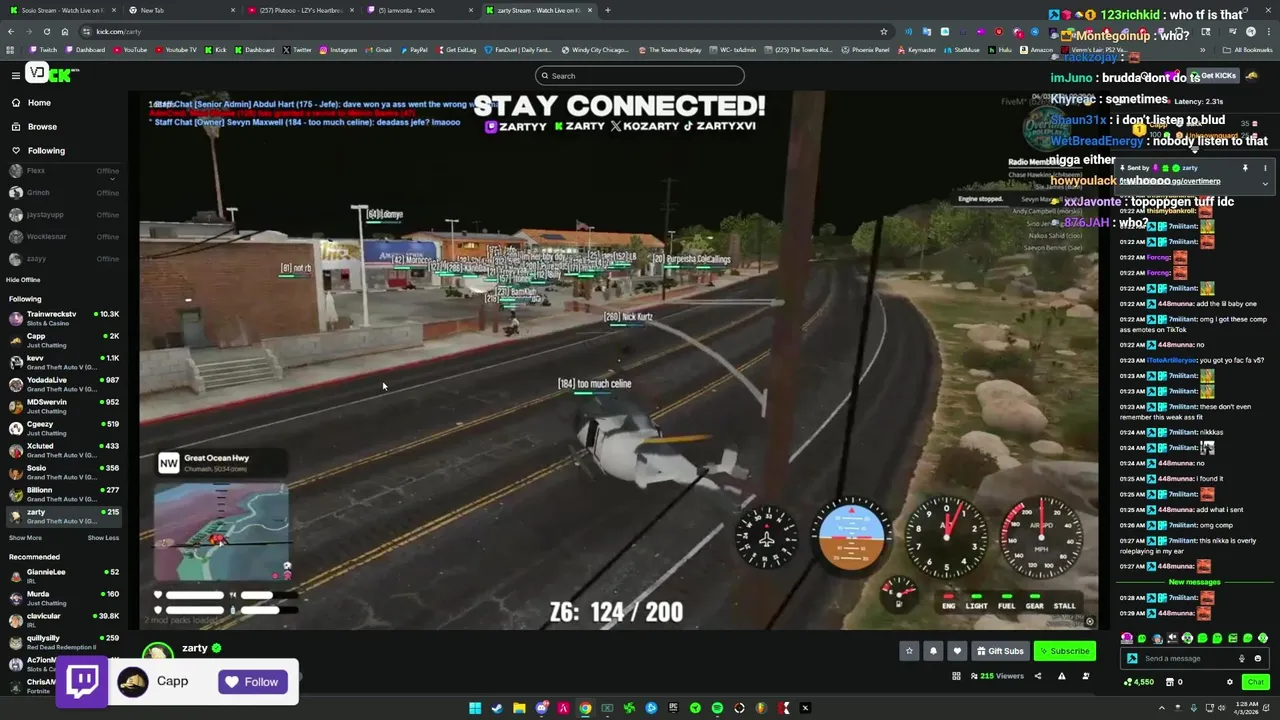
Task: Click the browser home button
Action: pyautogui.click(x=65, y=32)
